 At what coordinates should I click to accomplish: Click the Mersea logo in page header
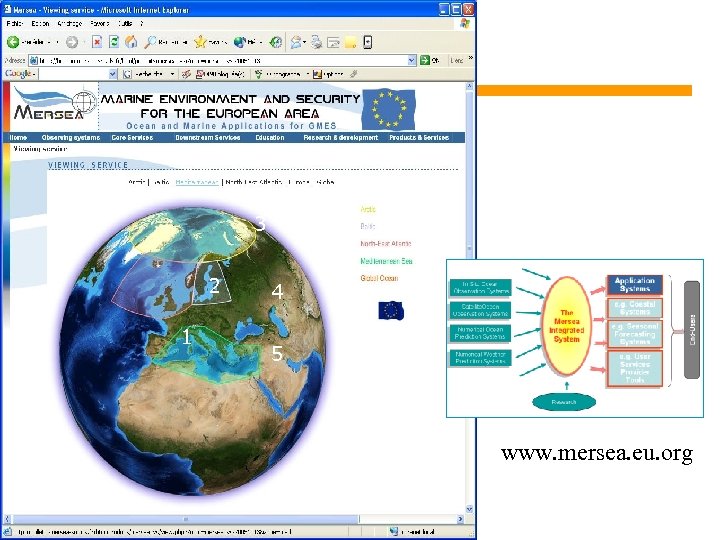[x=54, y=105]
